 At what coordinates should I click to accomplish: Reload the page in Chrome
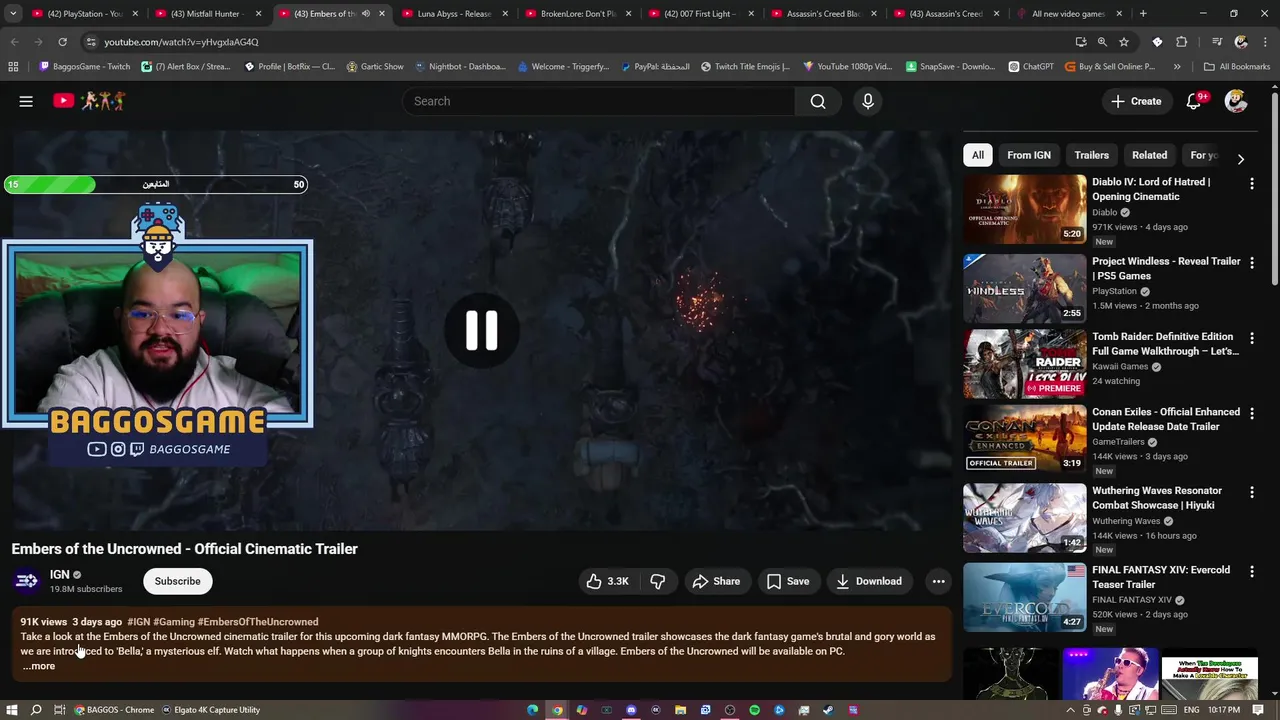(x=62, y=42)
